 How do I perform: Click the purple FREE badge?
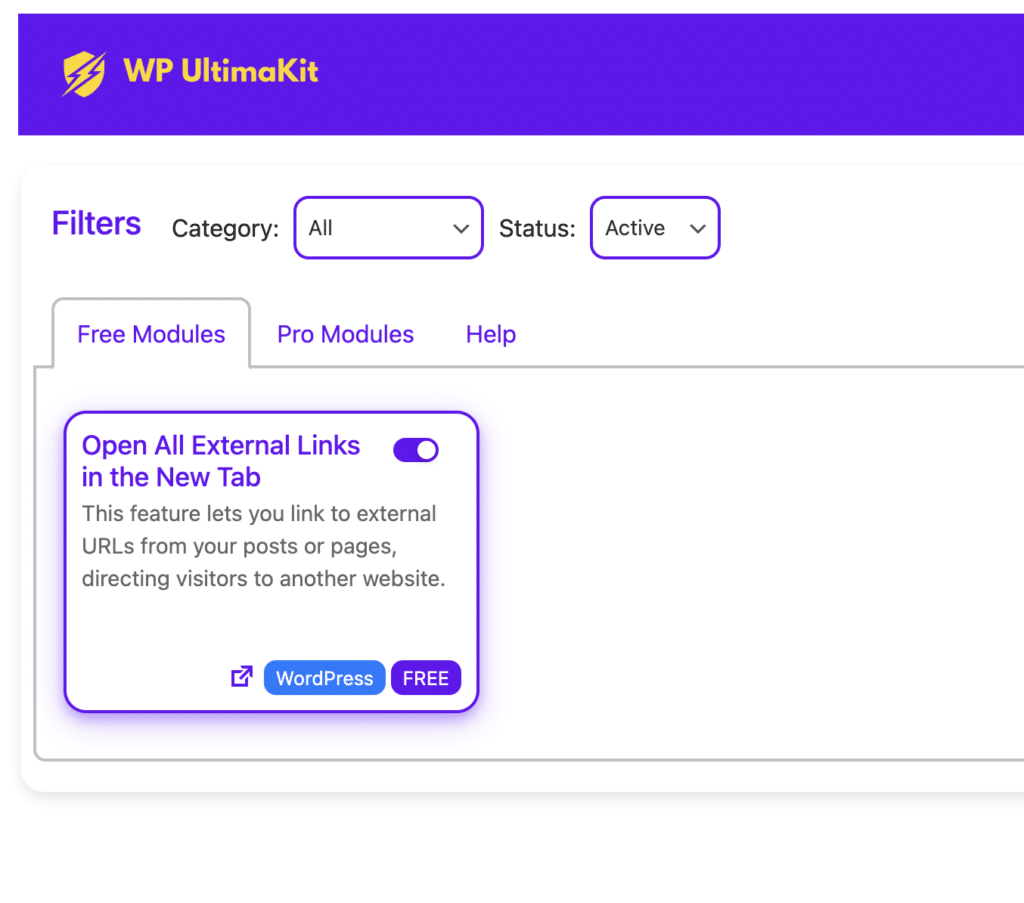tap(426, 677)
